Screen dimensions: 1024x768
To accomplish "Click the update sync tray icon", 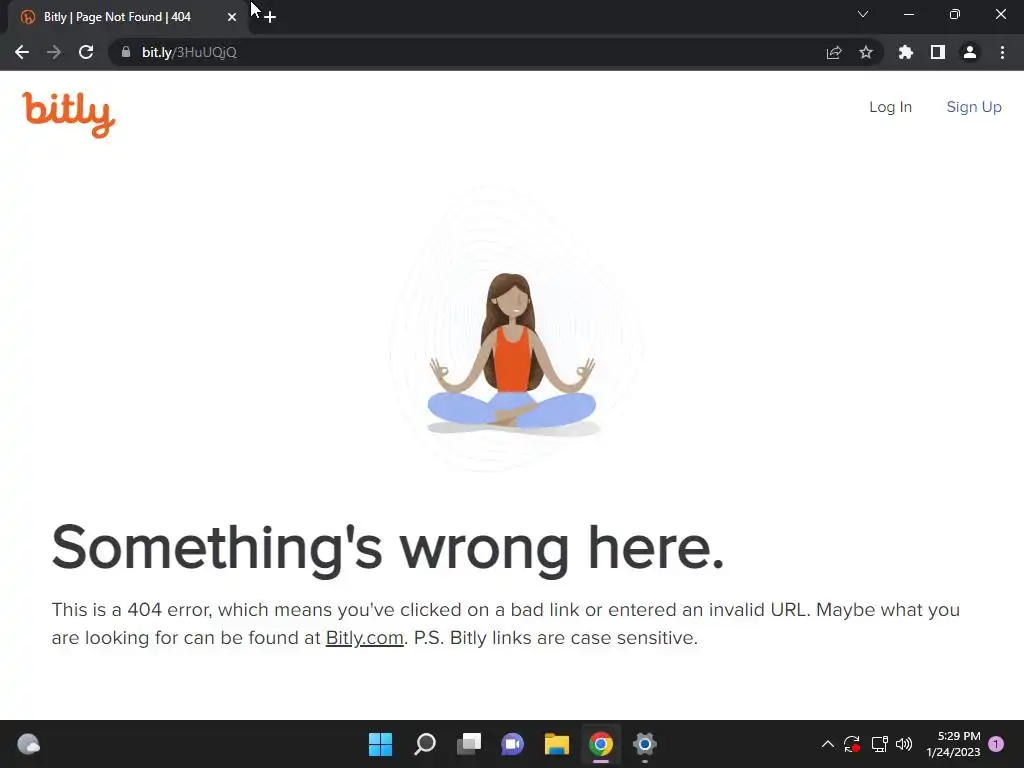I will point(852,744).
